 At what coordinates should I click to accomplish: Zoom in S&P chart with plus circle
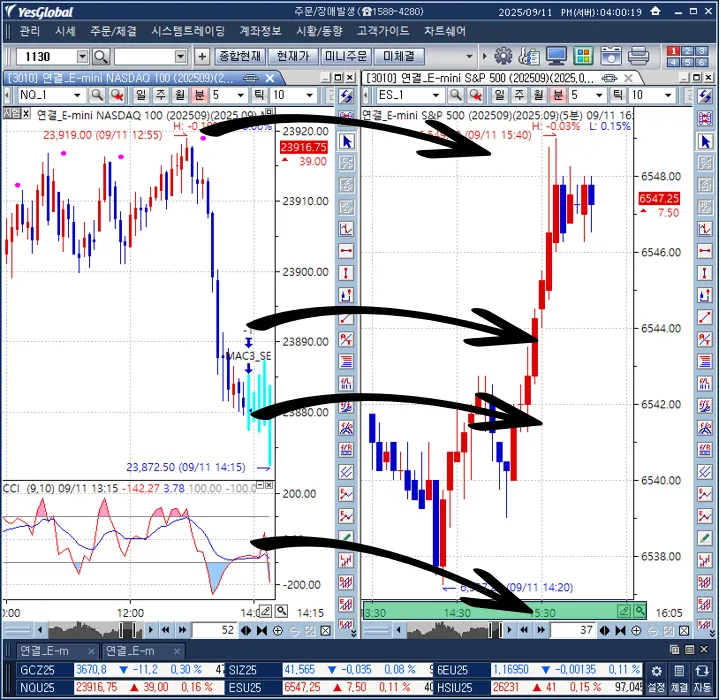point(636,631)
